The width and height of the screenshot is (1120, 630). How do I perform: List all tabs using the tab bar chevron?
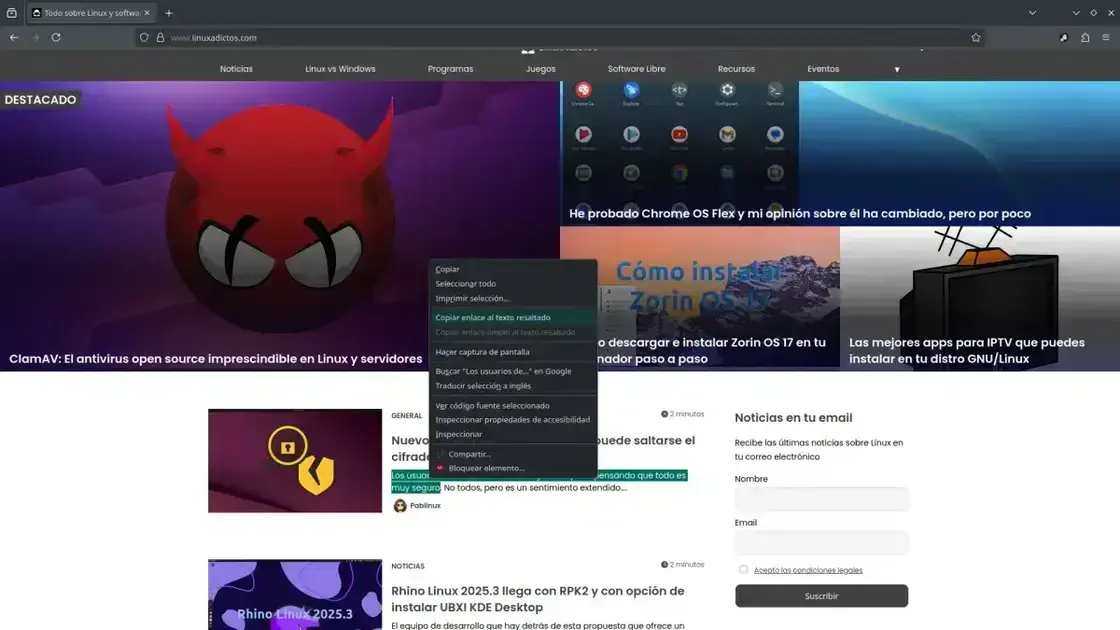(x=1032, y=13)
